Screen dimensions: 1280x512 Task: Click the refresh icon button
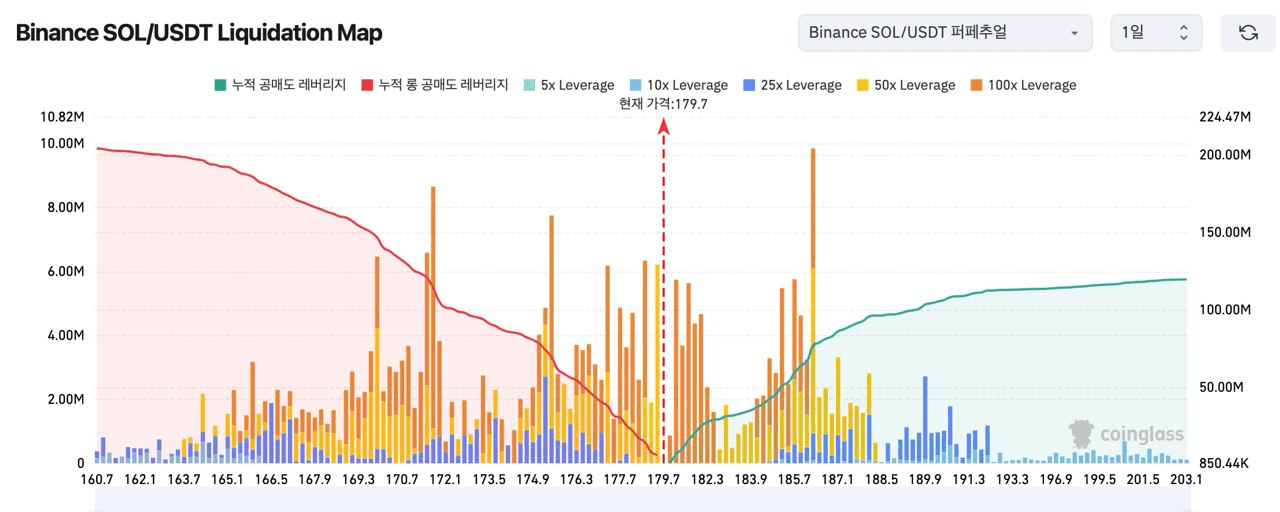1248,33
